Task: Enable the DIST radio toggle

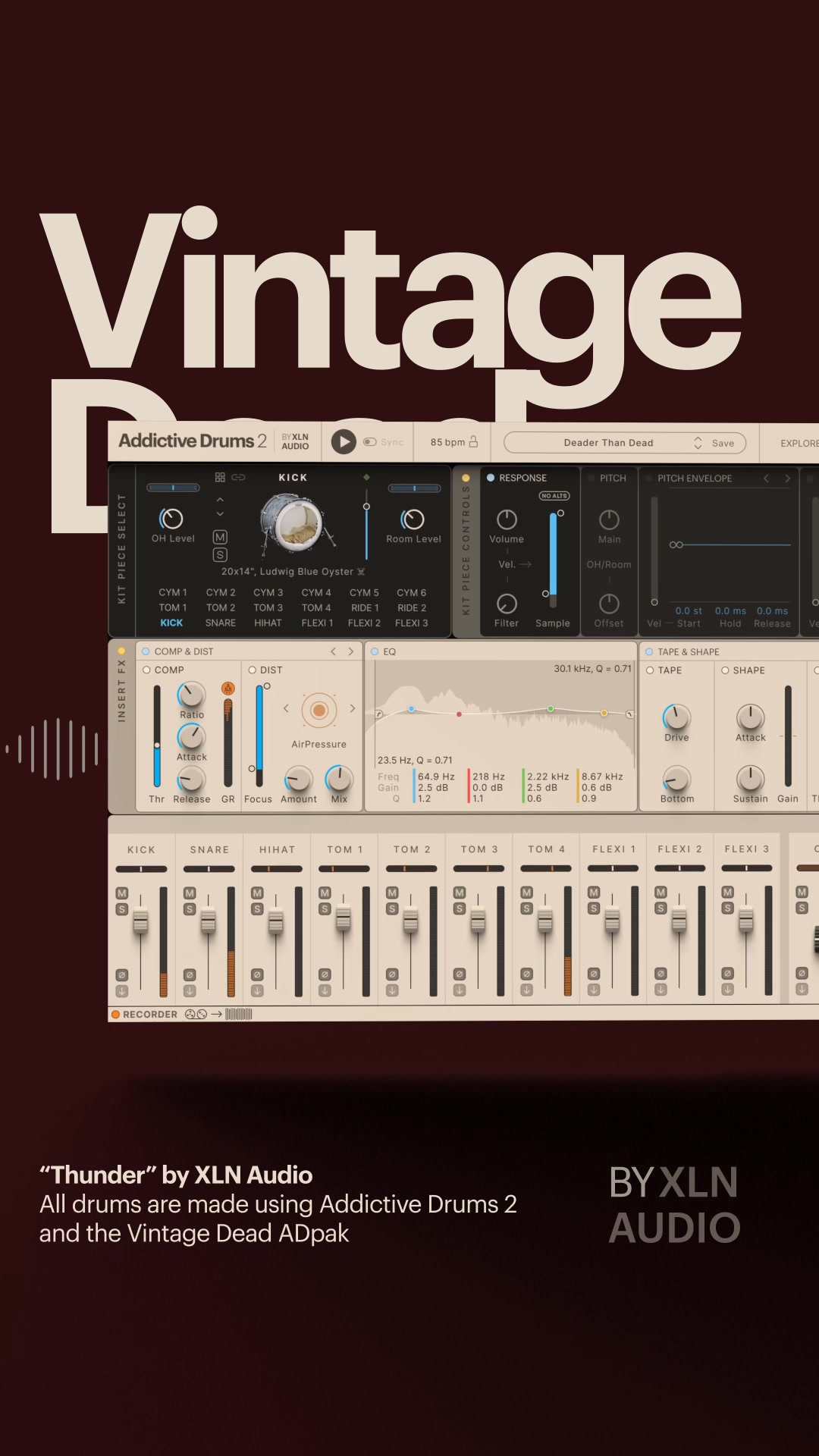Action: [253, 670]
